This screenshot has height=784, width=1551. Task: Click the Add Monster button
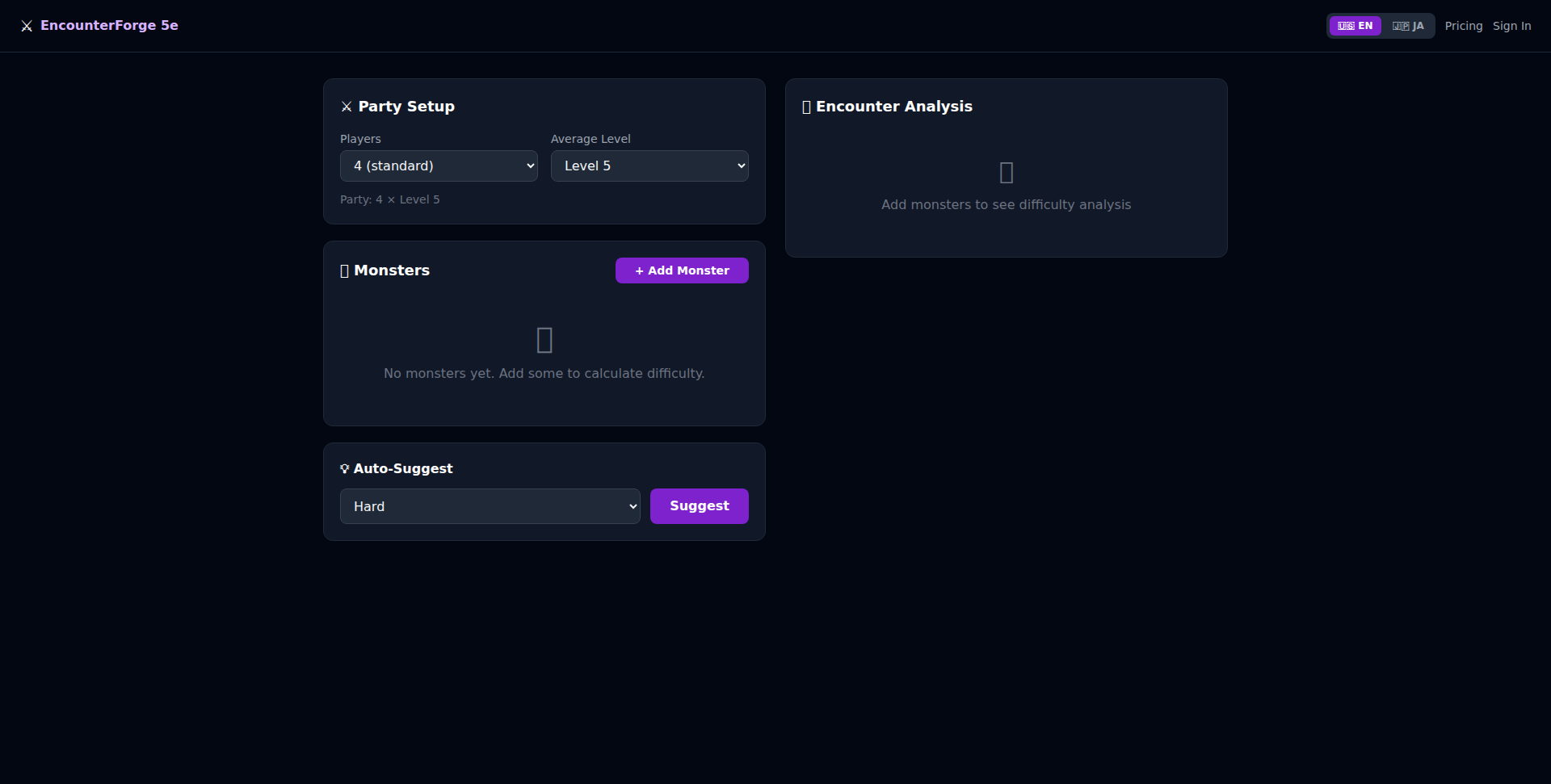[x=682, y=270]
